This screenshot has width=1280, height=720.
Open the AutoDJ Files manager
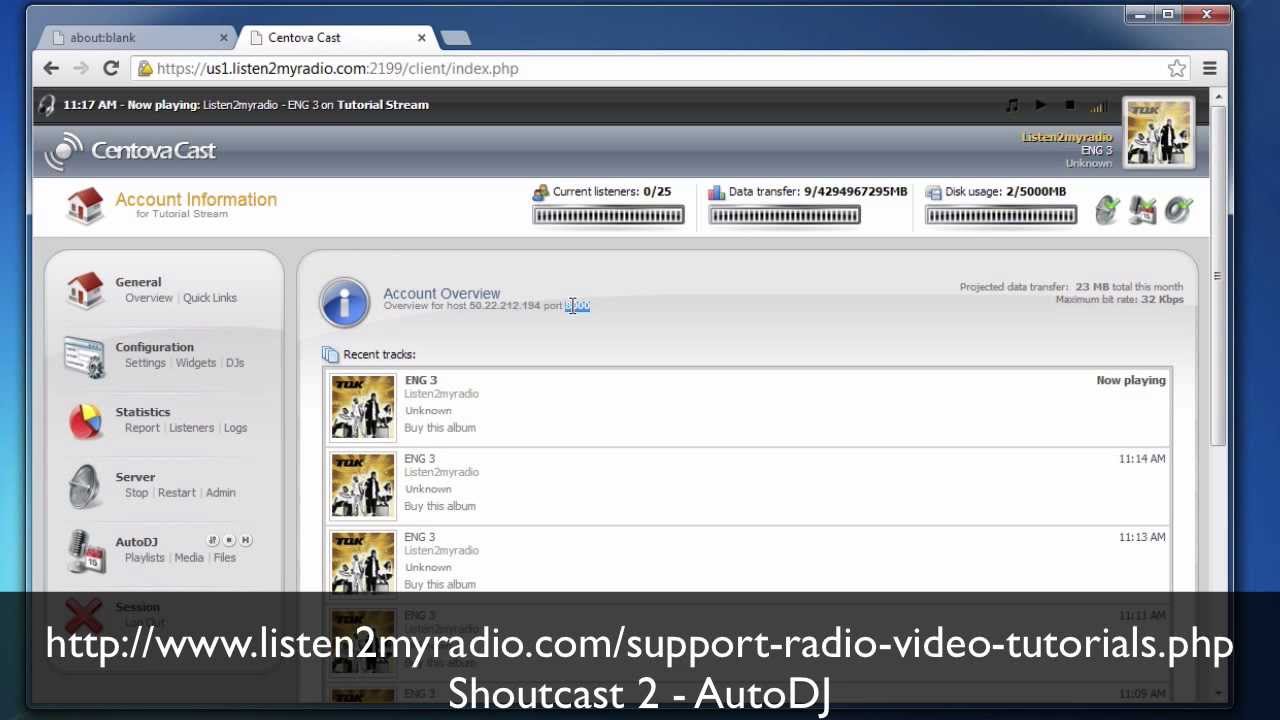[x=225, y=558]
